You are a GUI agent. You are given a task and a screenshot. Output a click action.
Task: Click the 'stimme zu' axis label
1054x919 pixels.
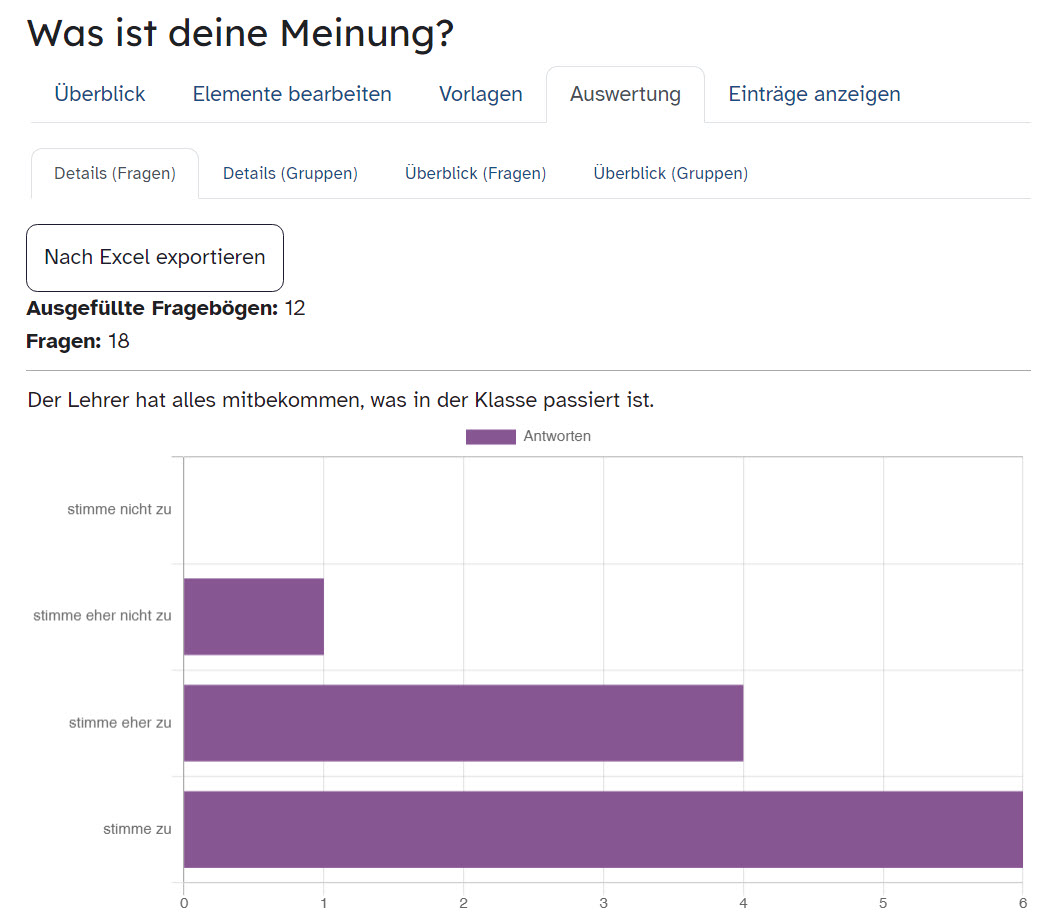137,829
